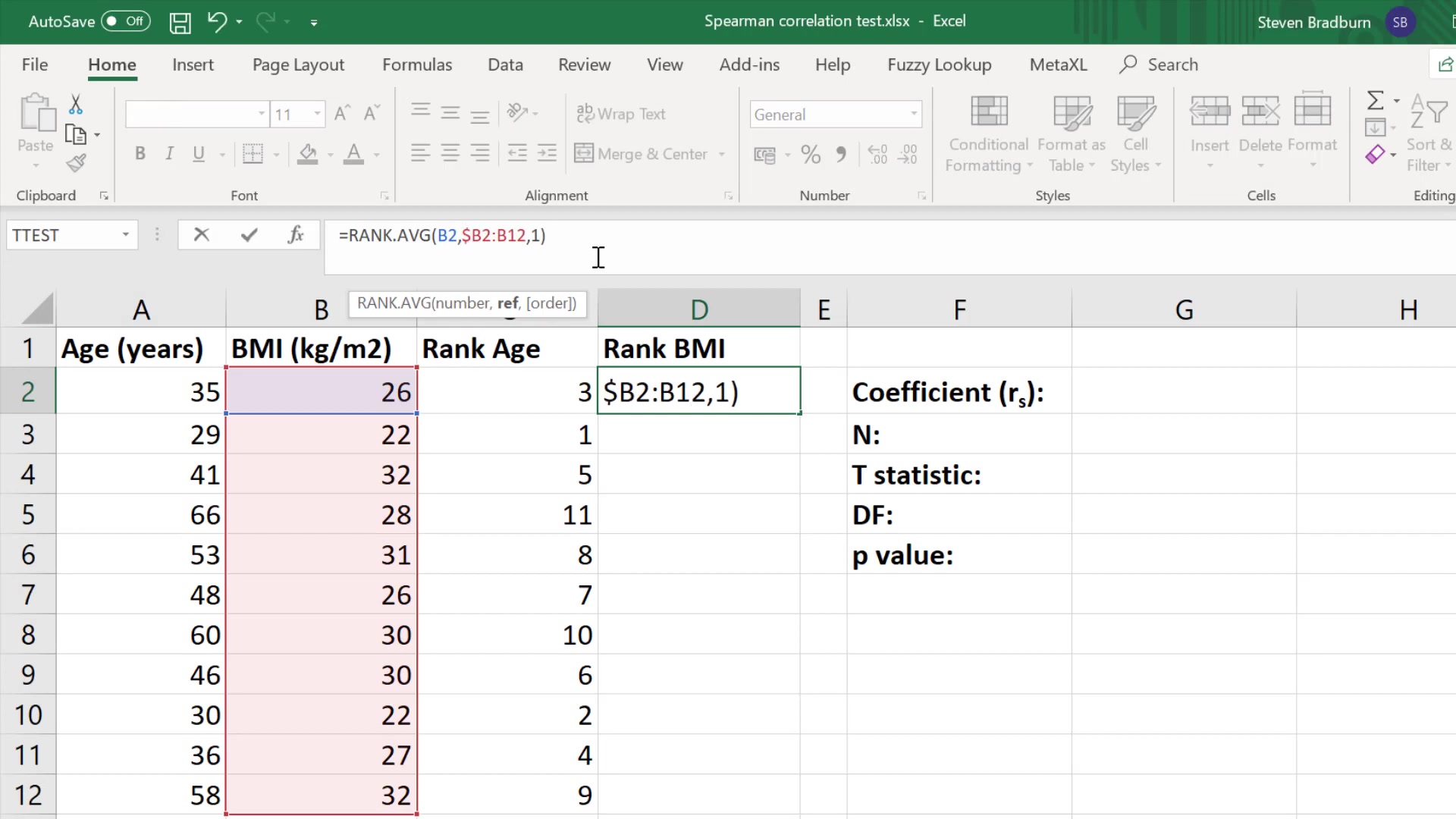Click the font color swatch
The width and height of the screenshot is (1456, 819).
[353, 162]
